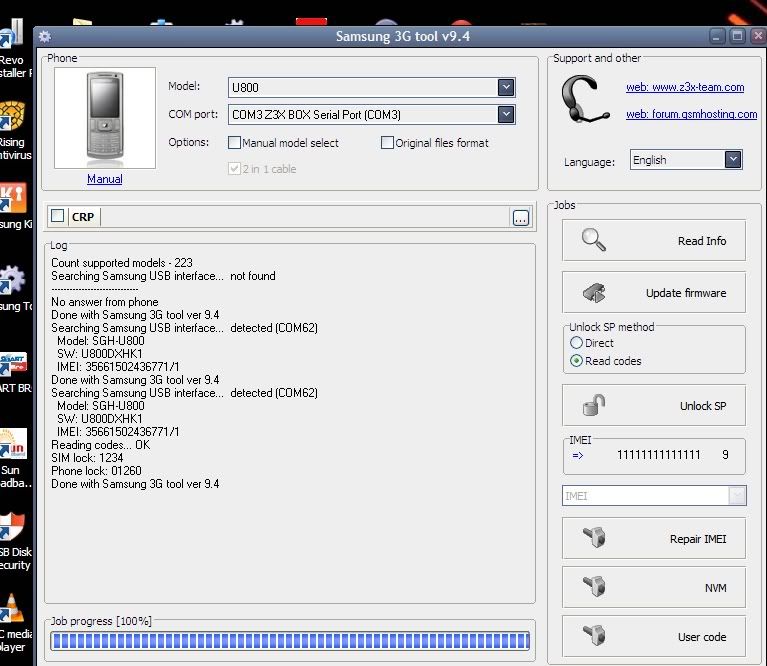Screen dimensions: 767x666
Task: Click the headset support icon
Action: coord(585,99)
